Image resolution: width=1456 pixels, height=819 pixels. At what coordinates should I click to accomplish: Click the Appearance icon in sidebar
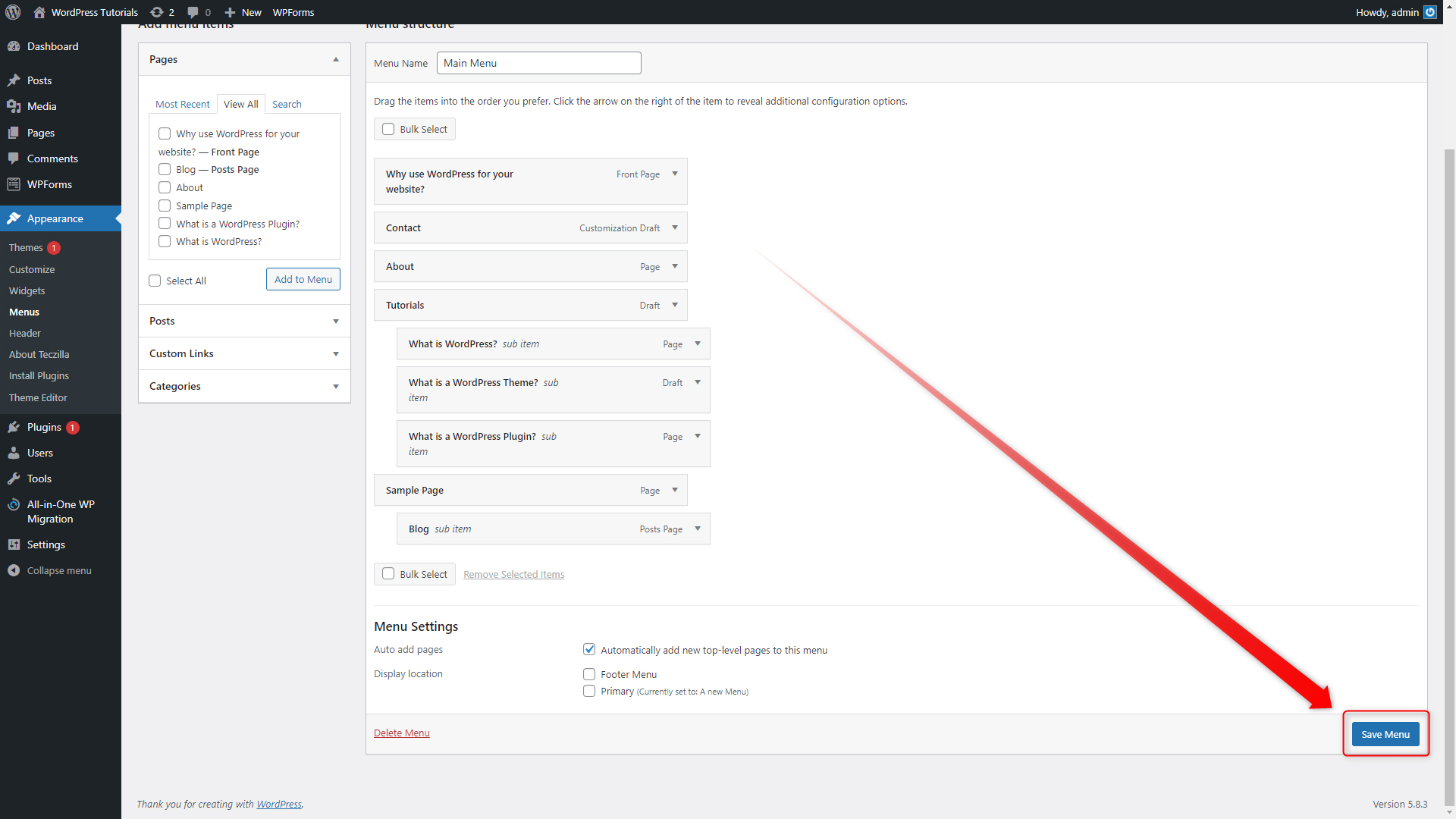13,218
